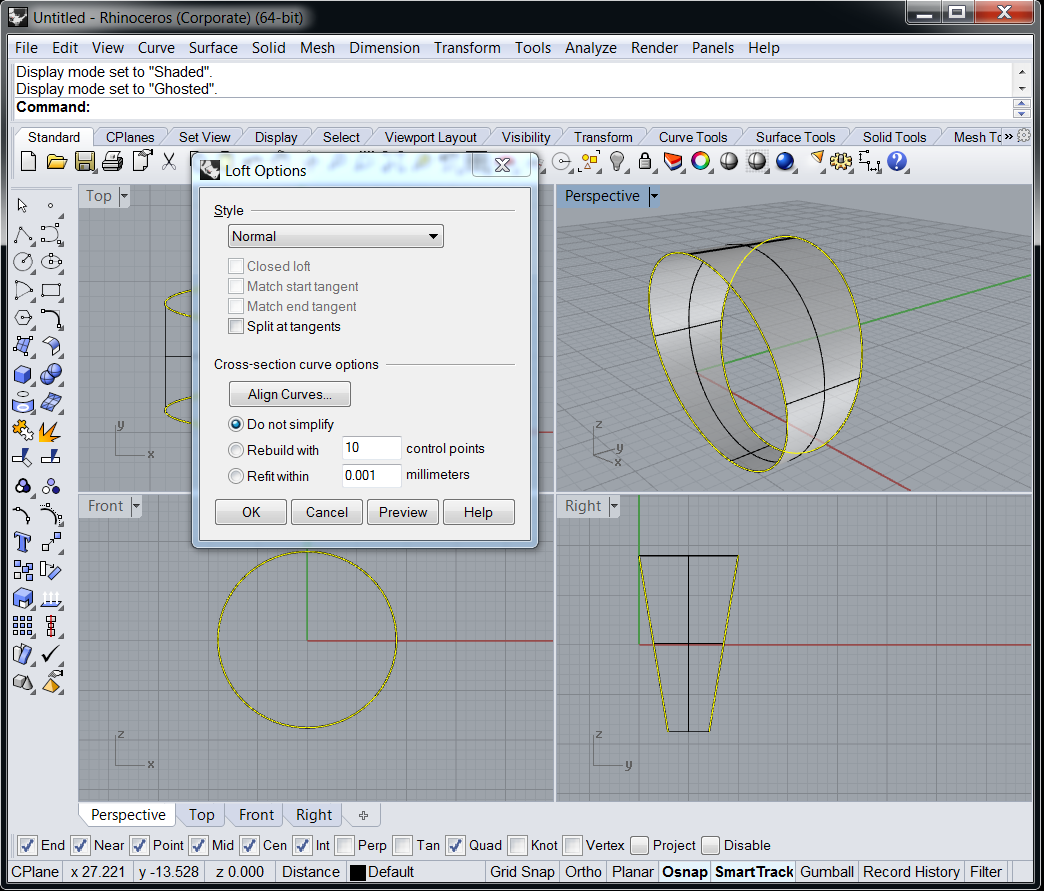The width and height of the screenshot is (1044, 891).
Task: Open the Perspective viewport menu arrow
Action: click(x=654, y=196)
